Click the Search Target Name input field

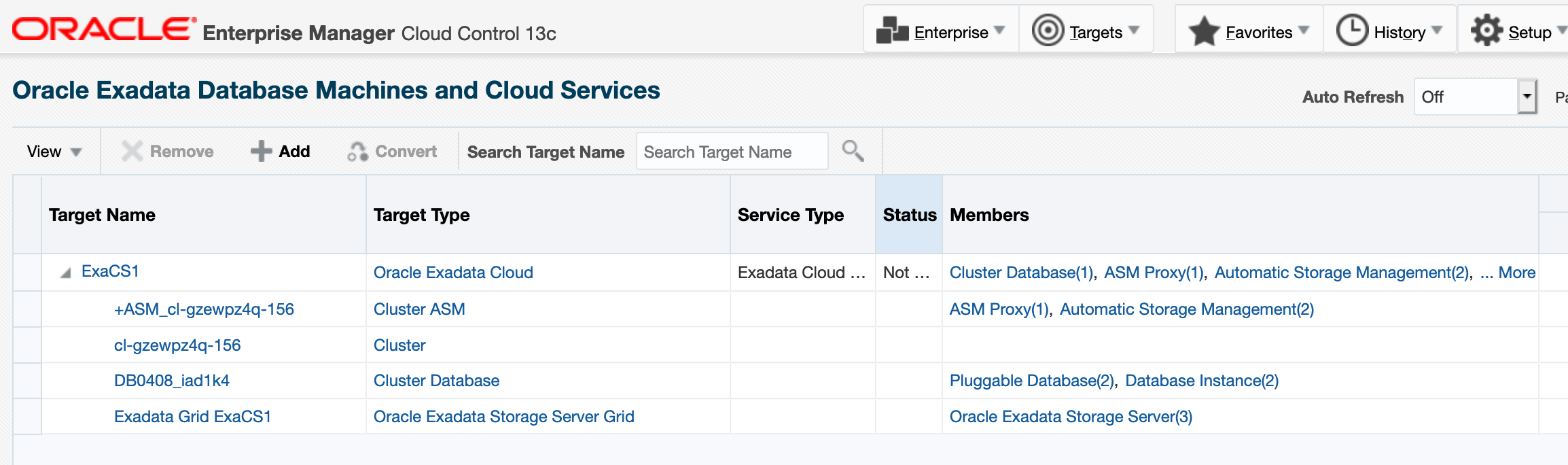pos(732,152)
